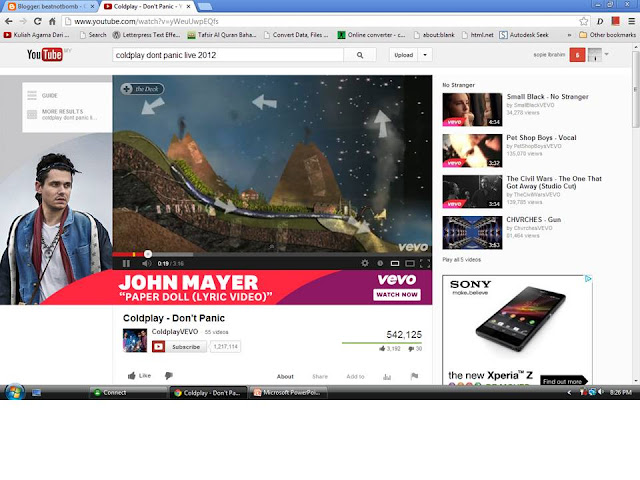This screenshot has height=480, width=640.
Task: Click Watch Now on John Mayer banner
Action: tap(397, 295)
